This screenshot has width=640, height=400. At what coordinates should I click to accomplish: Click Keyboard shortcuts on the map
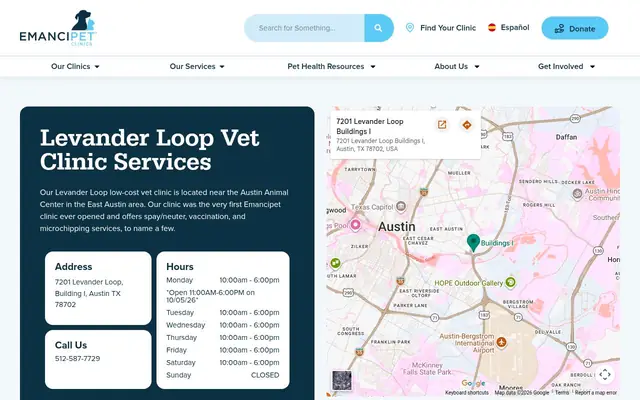point(467,393)
